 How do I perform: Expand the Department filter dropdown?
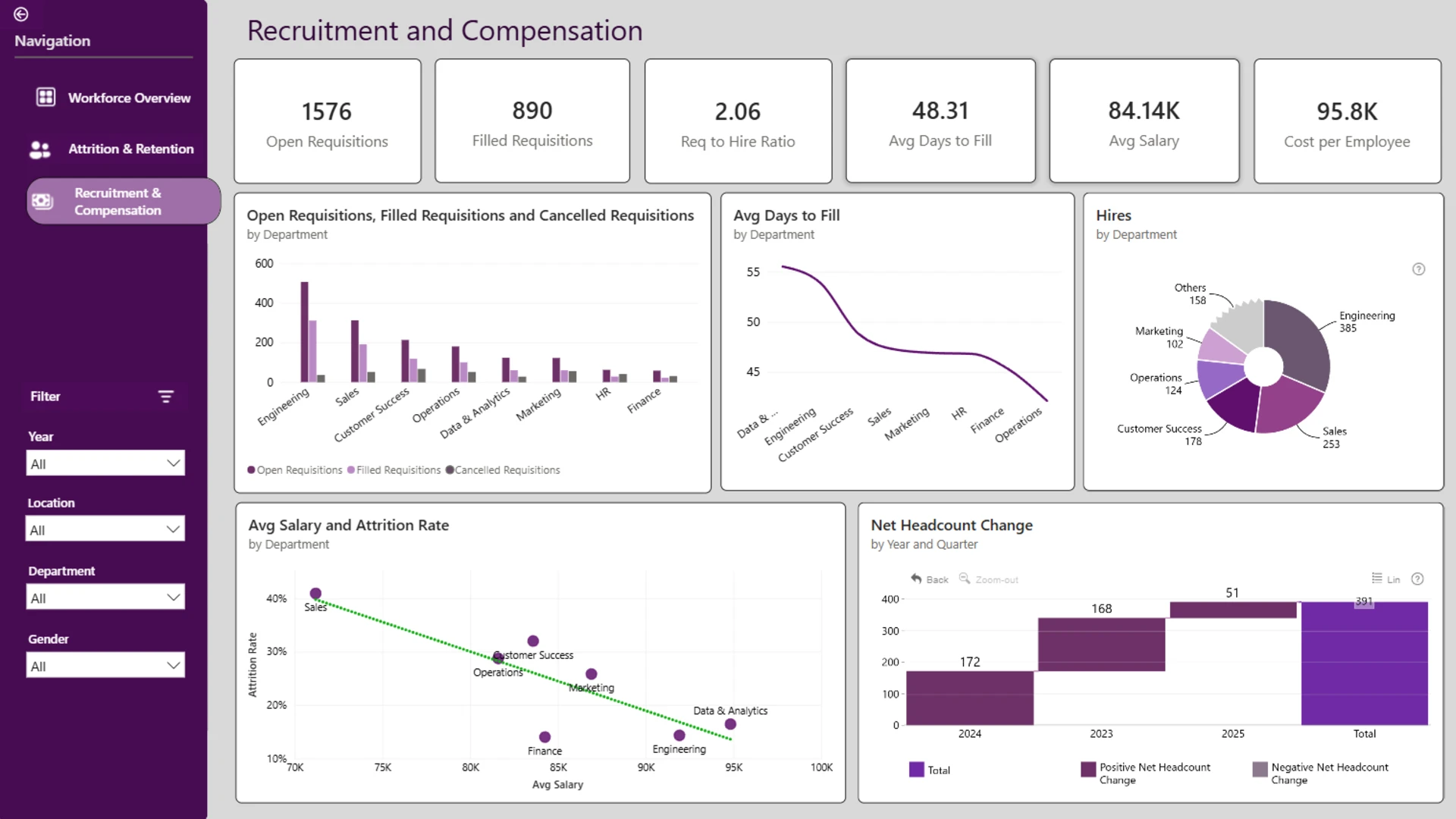(x=105, y=598)
